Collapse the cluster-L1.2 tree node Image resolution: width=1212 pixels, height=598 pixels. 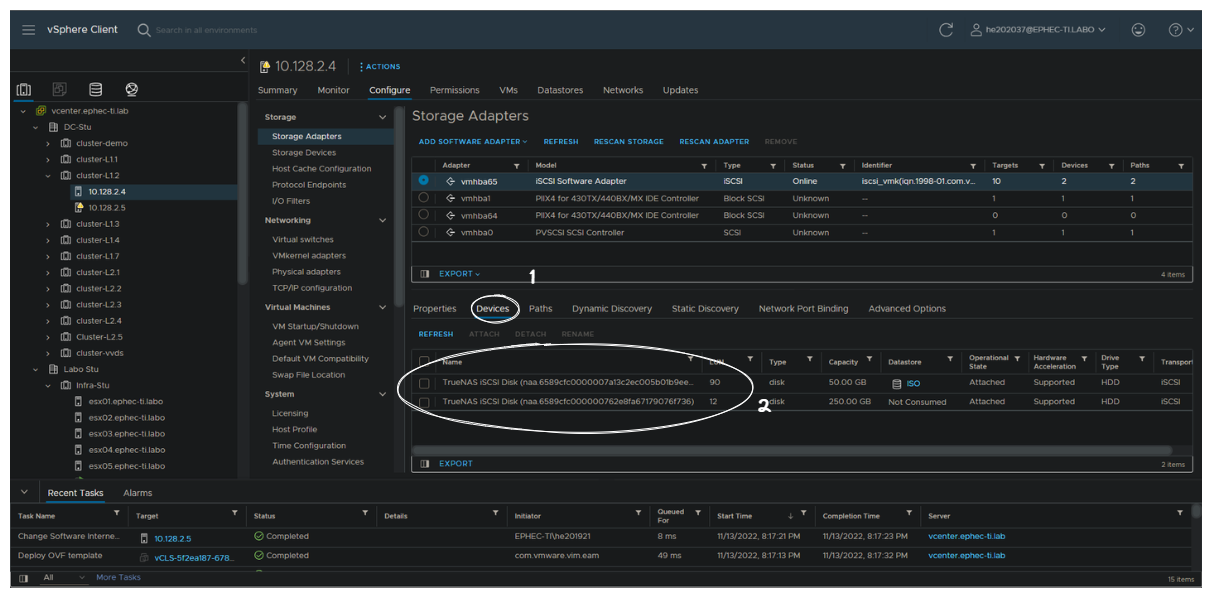[x=47, y=175]
